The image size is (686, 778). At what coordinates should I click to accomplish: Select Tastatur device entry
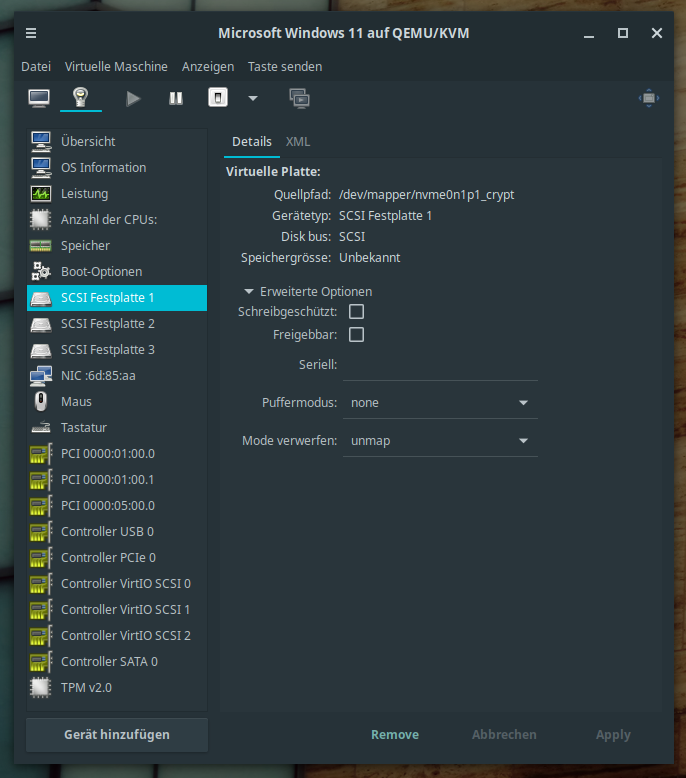117,428
